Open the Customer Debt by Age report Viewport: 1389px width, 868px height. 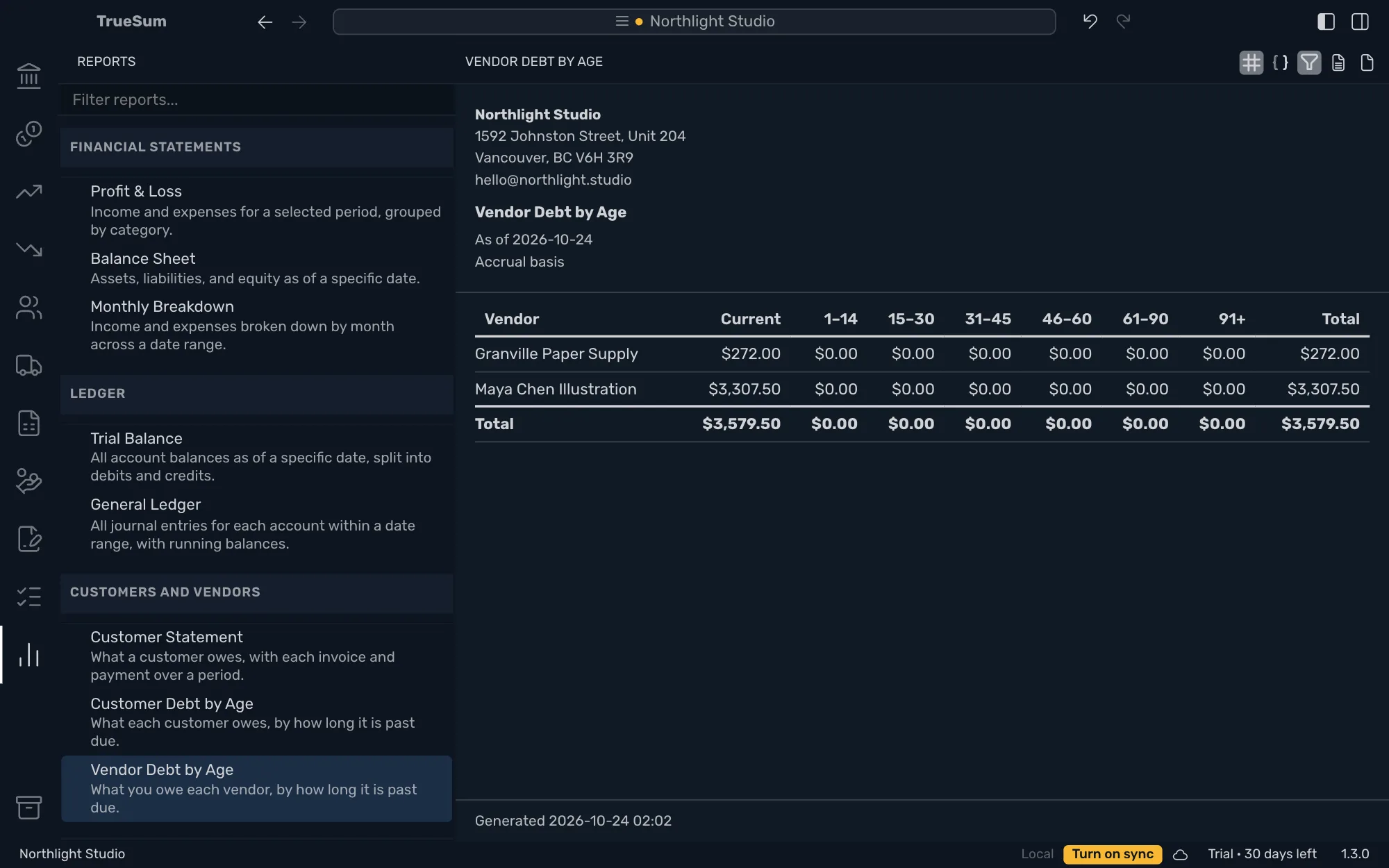(x=257, y=721)
